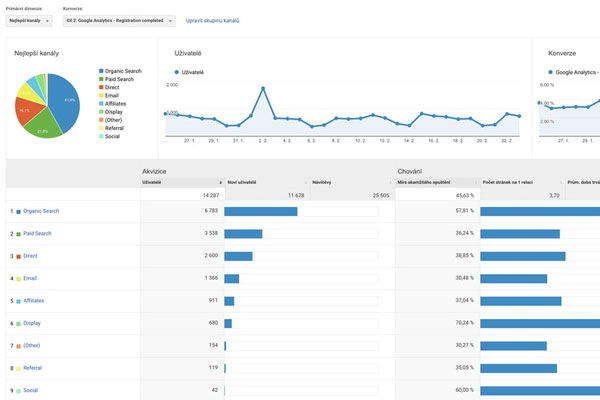Sort by the Návštěvy column header

click(x=329, y=183)
